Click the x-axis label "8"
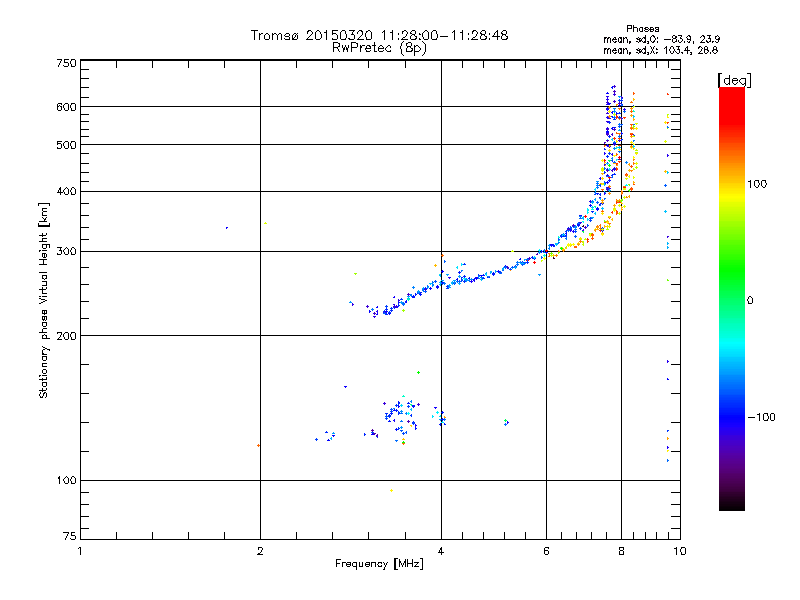800x600 pixels. point(621,551)
